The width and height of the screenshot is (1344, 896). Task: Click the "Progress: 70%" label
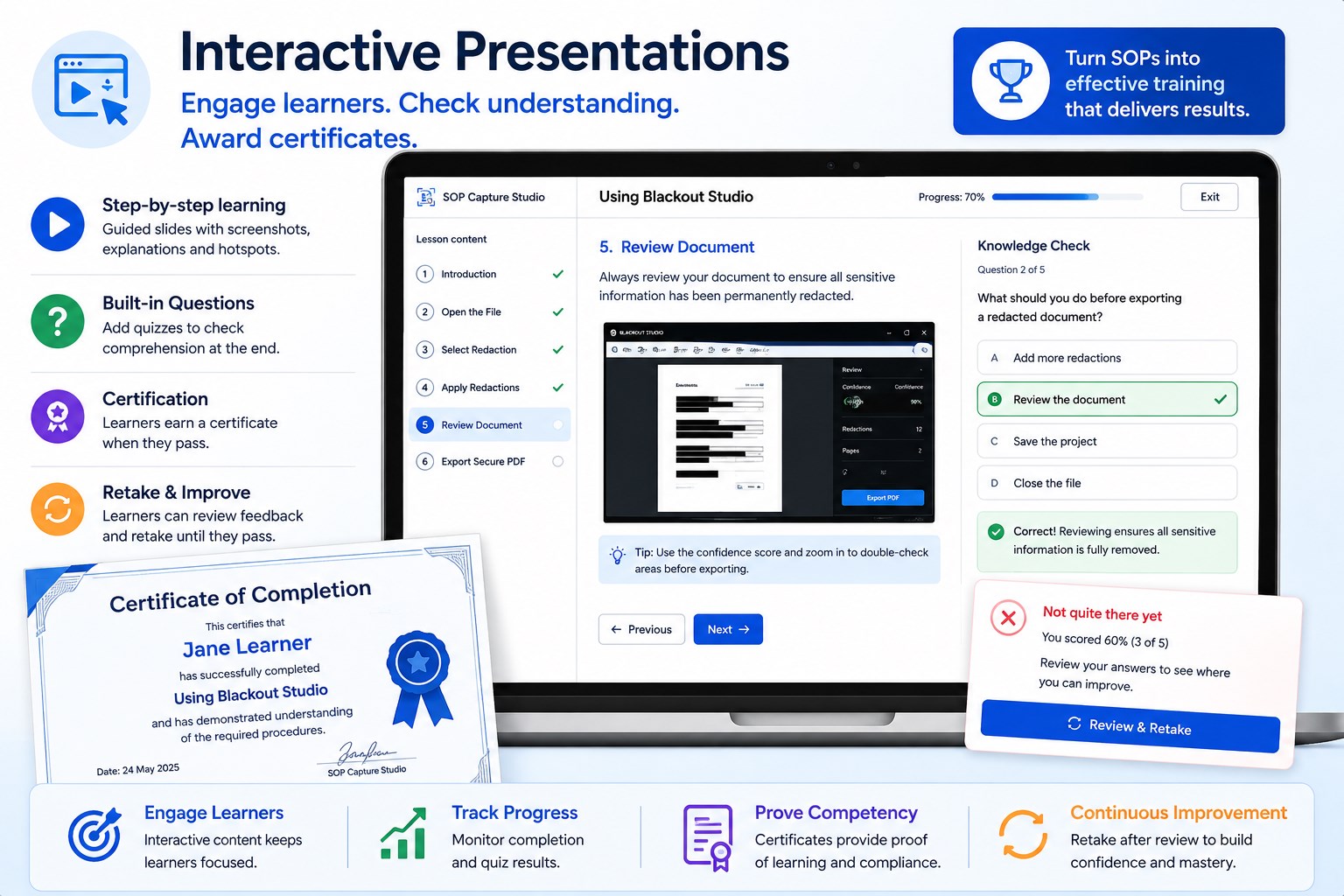951,197
